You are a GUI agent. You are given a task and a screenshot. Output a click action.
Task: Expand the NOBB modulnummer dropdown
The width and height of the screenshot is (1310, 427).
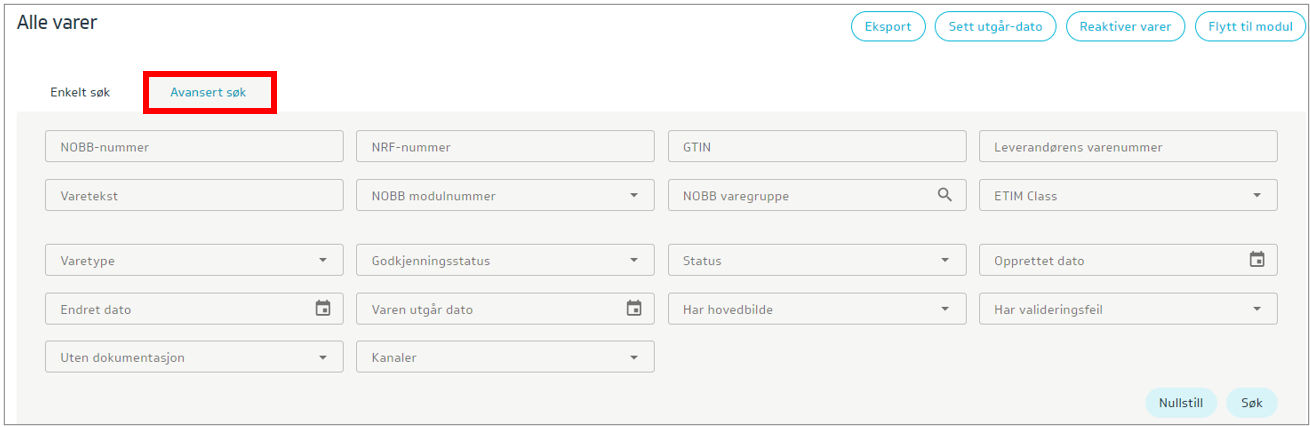click(x=634, y=196)
